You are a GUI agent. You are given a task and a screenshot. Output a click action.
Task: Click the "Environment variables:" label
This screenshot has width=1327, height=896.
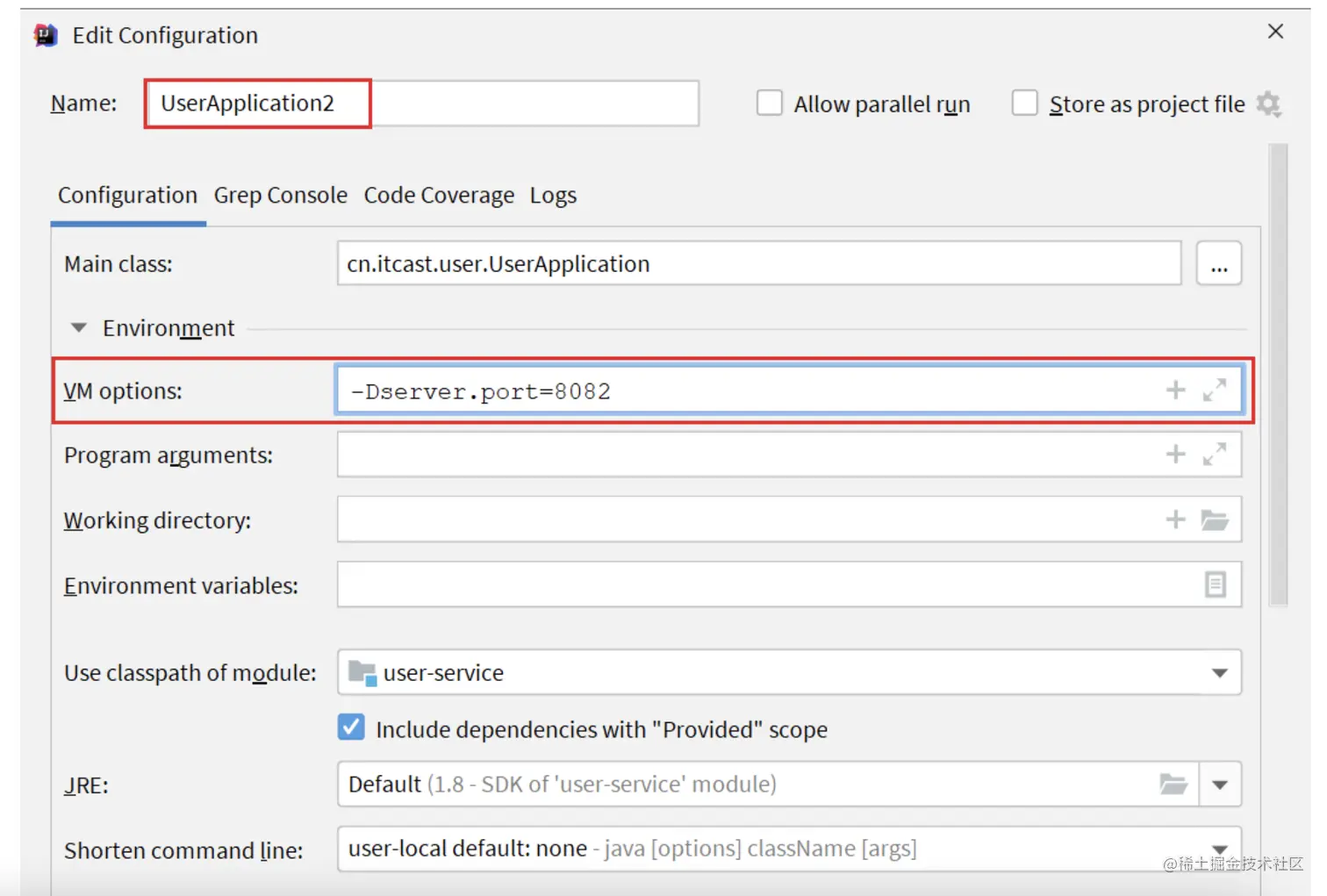(x=181, y=585)
